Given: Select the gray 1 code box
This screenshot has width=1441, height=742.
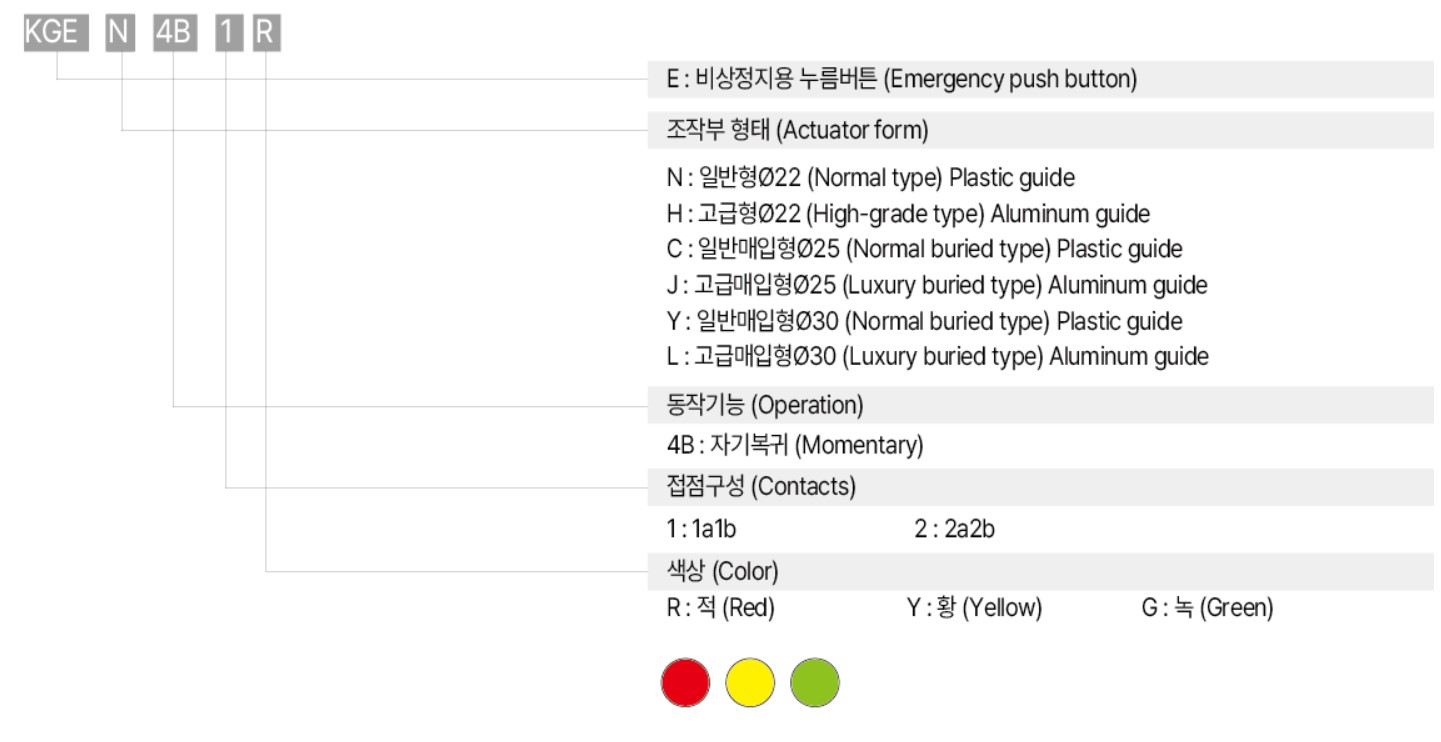Looking at the screenshot, I should point(227,34).
